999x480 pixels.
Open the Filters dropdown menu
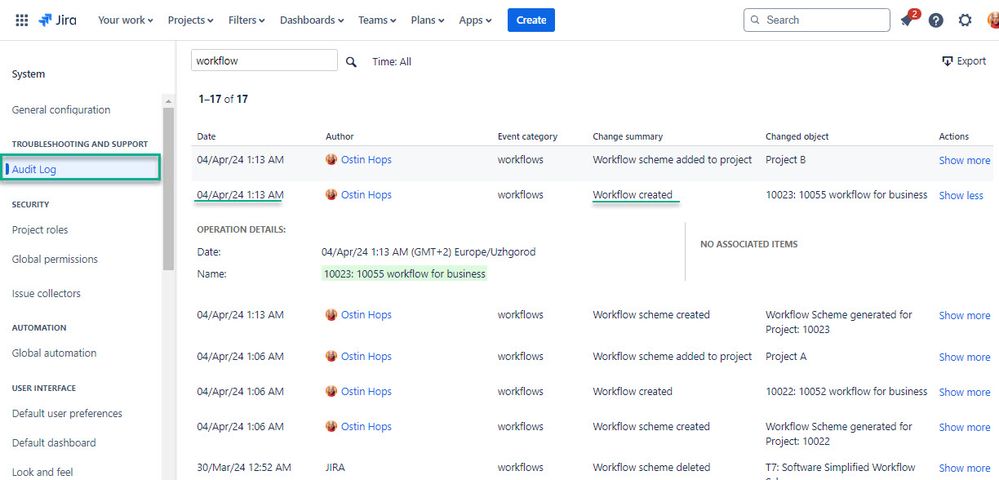pos(247,20)
